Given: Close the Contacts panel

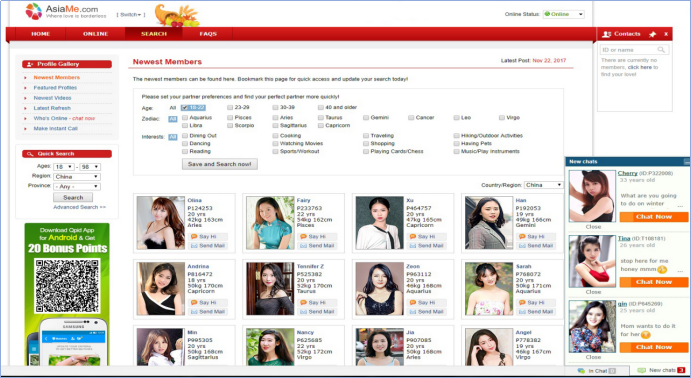Looking at the screenshot, I should [x=666, y=34].
